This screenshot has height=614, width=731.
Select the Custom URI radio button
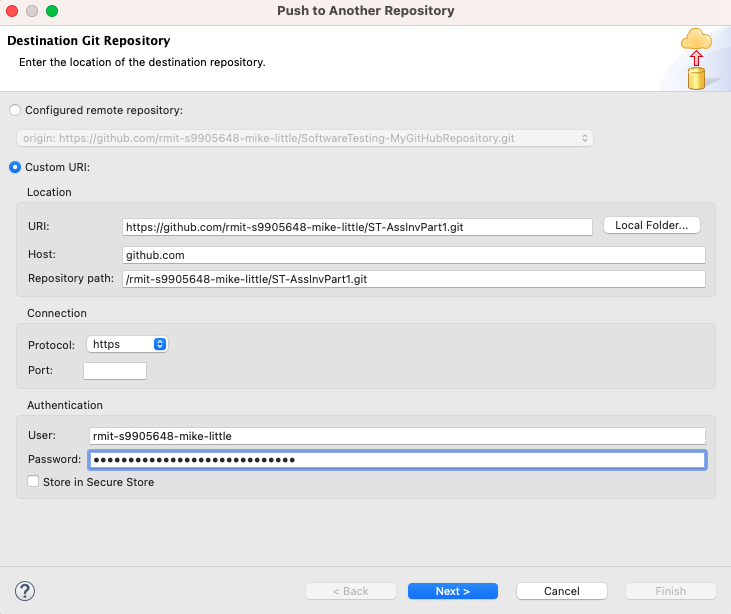[x=15, y=167]
